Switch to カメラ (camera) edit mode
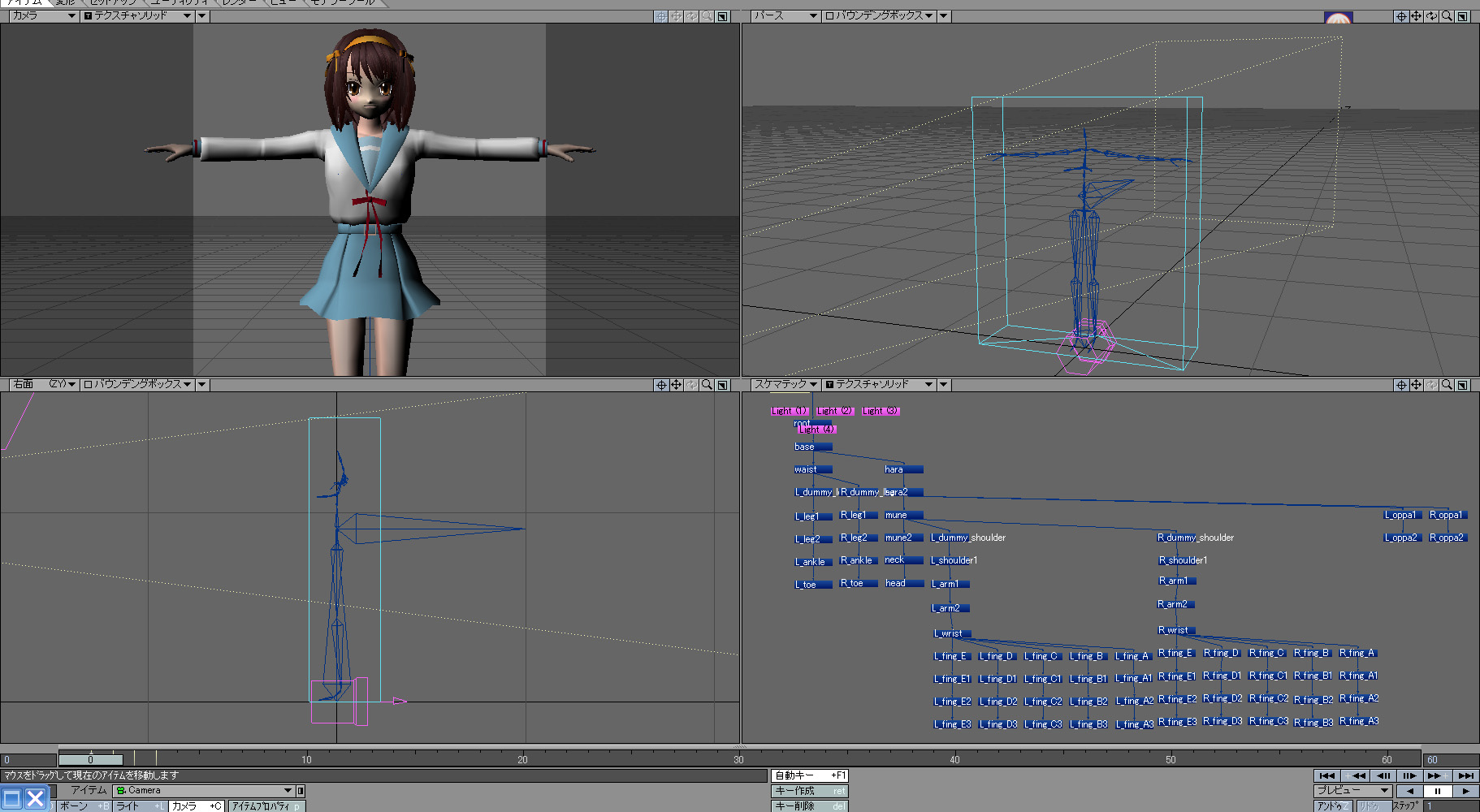 click(x=196, y=806)
